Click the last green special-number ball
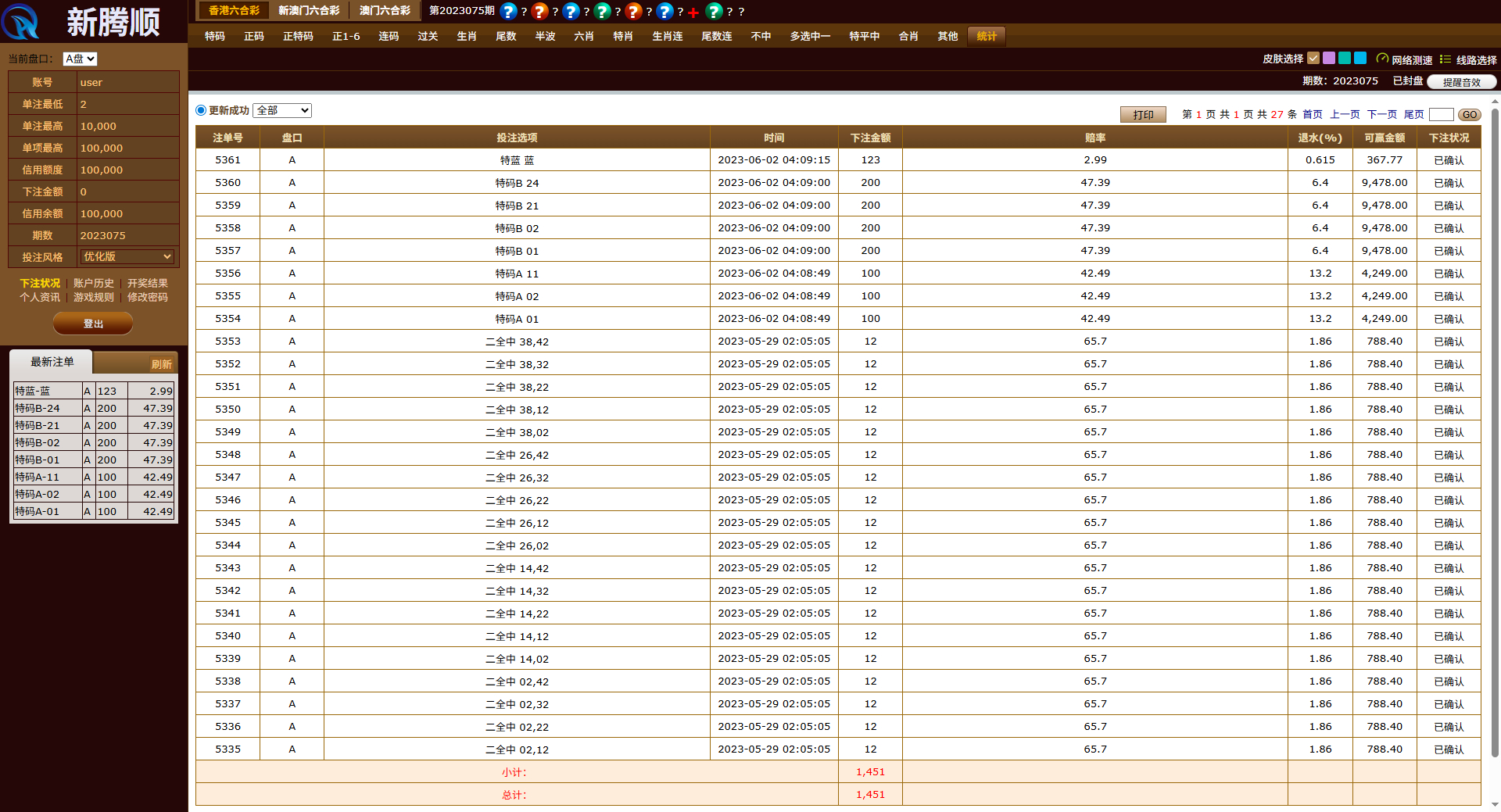Viewport: 1501px width, 812px height. click(714, 11)
